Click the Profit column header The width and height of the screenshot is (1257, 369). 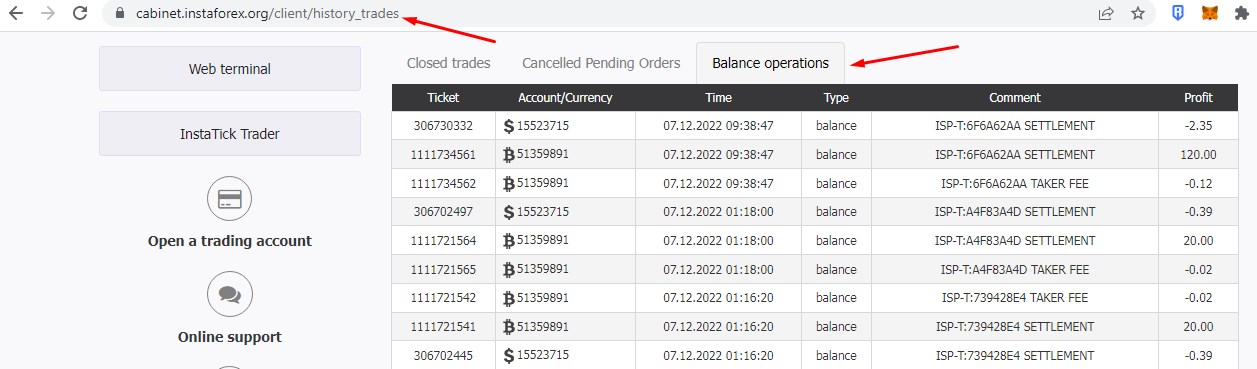1198,98
